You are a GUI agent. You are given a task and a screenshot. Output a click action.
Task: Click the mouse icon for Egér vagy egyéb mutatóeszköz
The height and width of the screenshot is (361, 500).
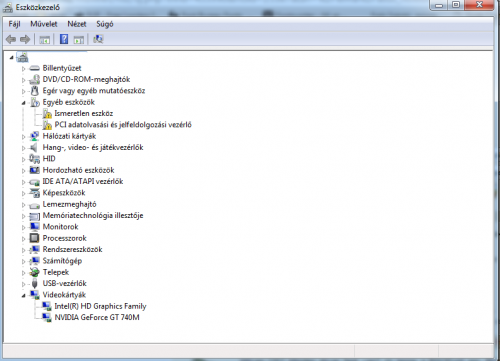(34, 91)
